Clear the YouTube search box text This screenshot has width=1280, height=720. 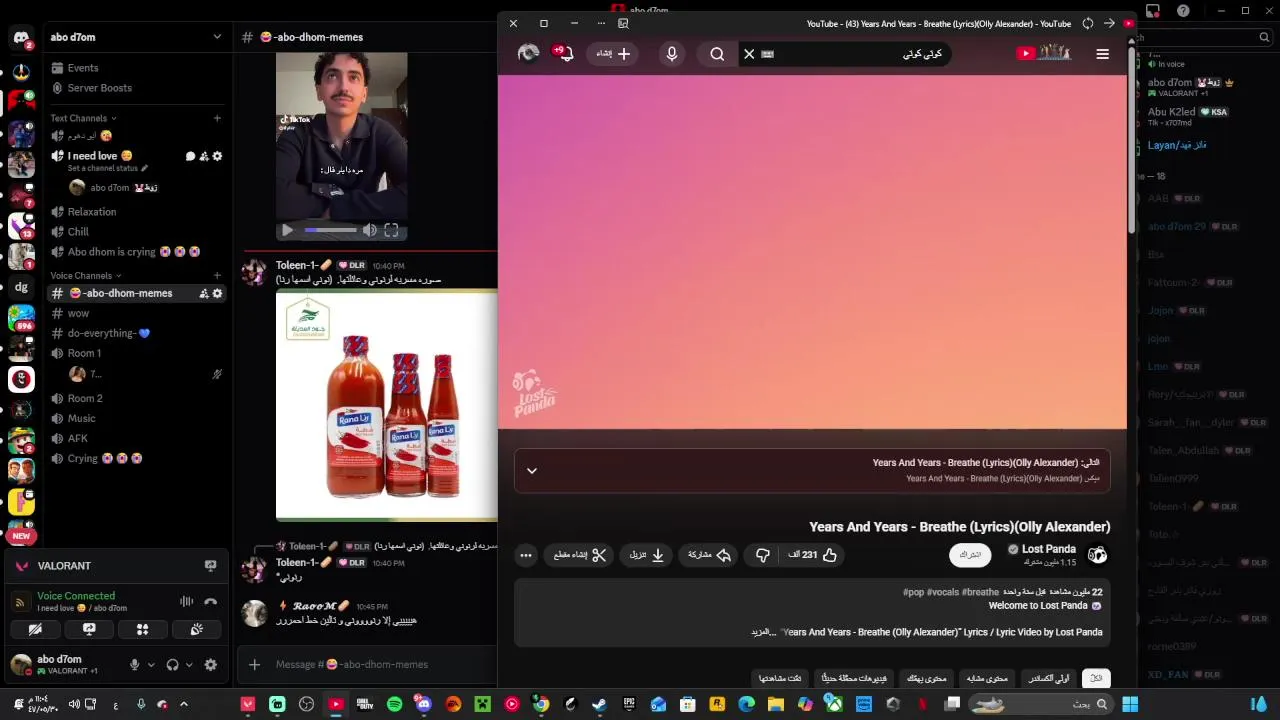[749, 54]
